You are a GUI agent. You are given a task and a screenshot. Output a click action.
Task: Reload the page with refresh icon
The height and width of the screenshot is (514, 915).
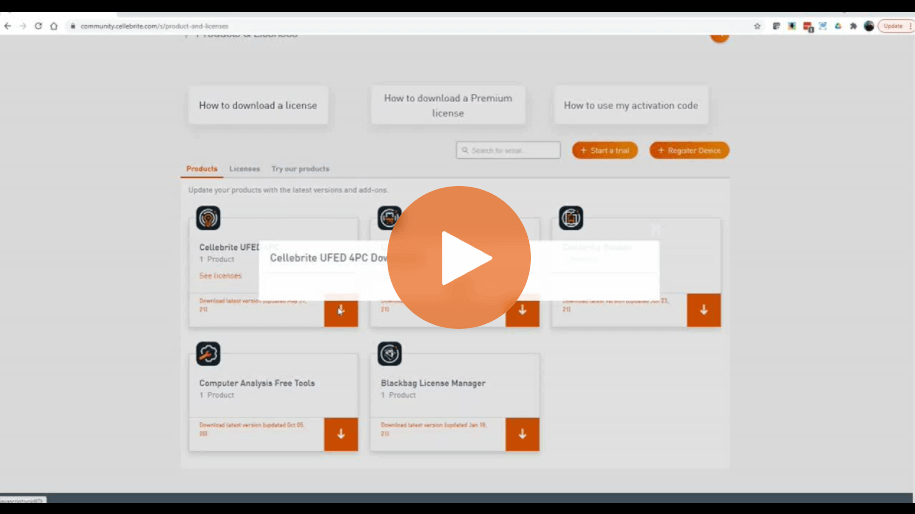tap(38, 26)
